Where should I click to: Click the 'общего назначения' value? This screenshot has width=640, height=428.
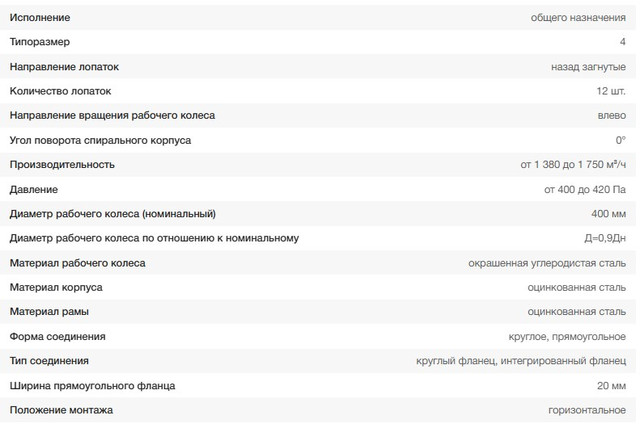point(578,18)
